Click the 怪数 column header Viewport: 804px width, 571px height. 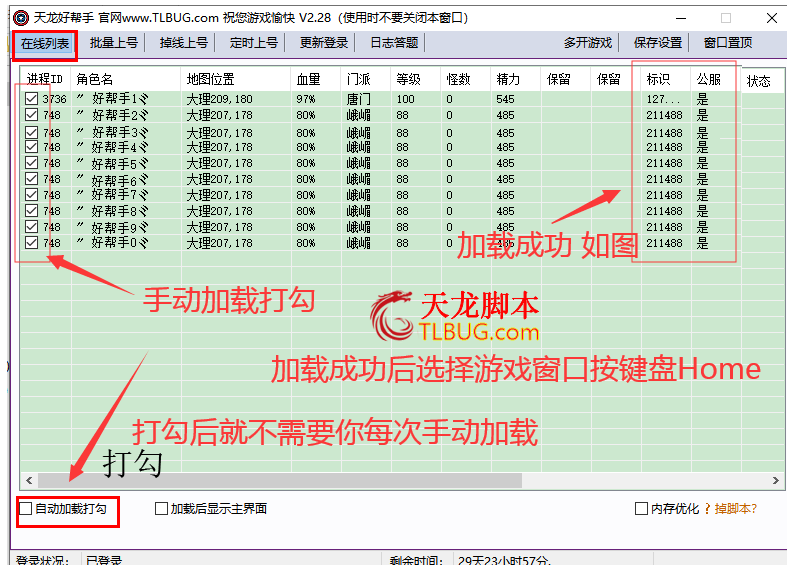coord(465,79)
